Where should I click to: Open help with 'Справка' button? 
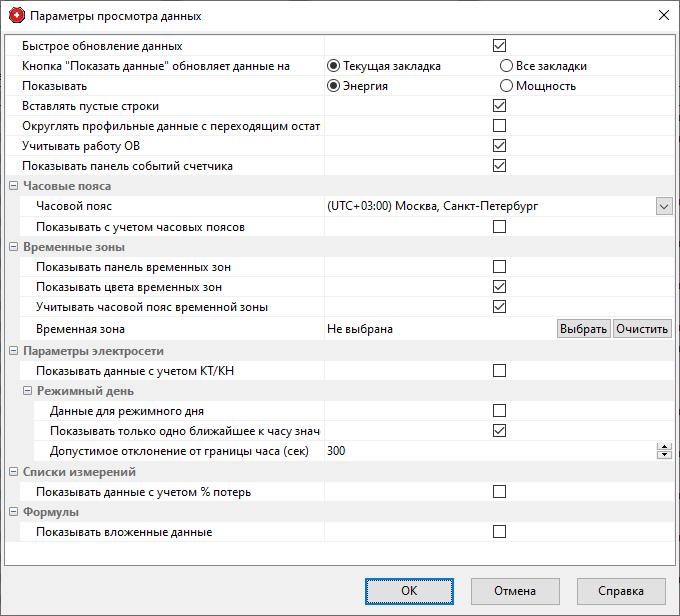pos(620,591)
